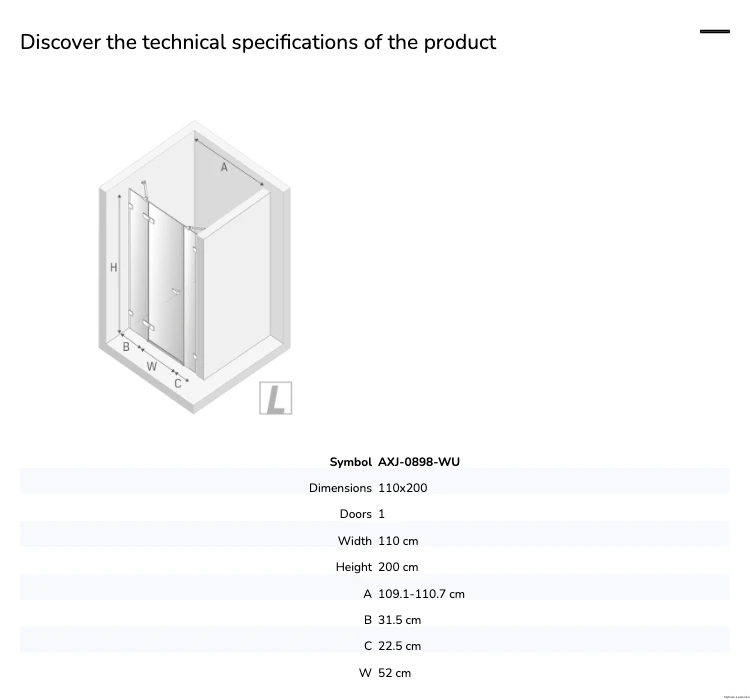
Task: Click the Dimensions 110x200 value
Action: 403,488
